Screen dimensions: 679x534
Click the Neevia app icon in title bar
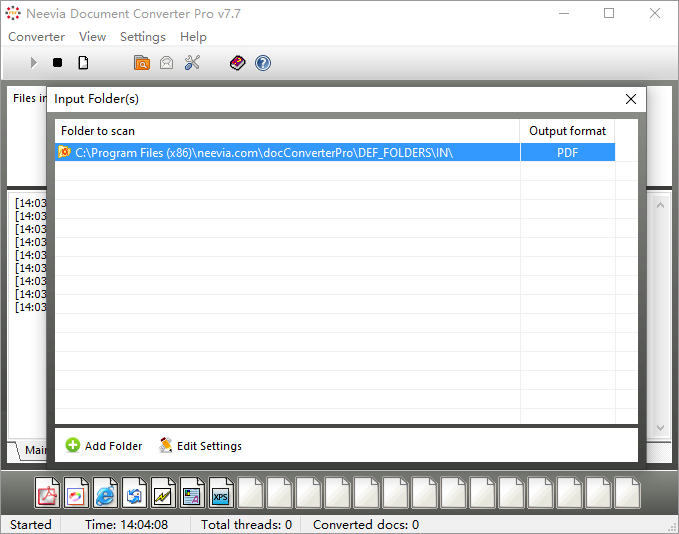tap(13, 13)
